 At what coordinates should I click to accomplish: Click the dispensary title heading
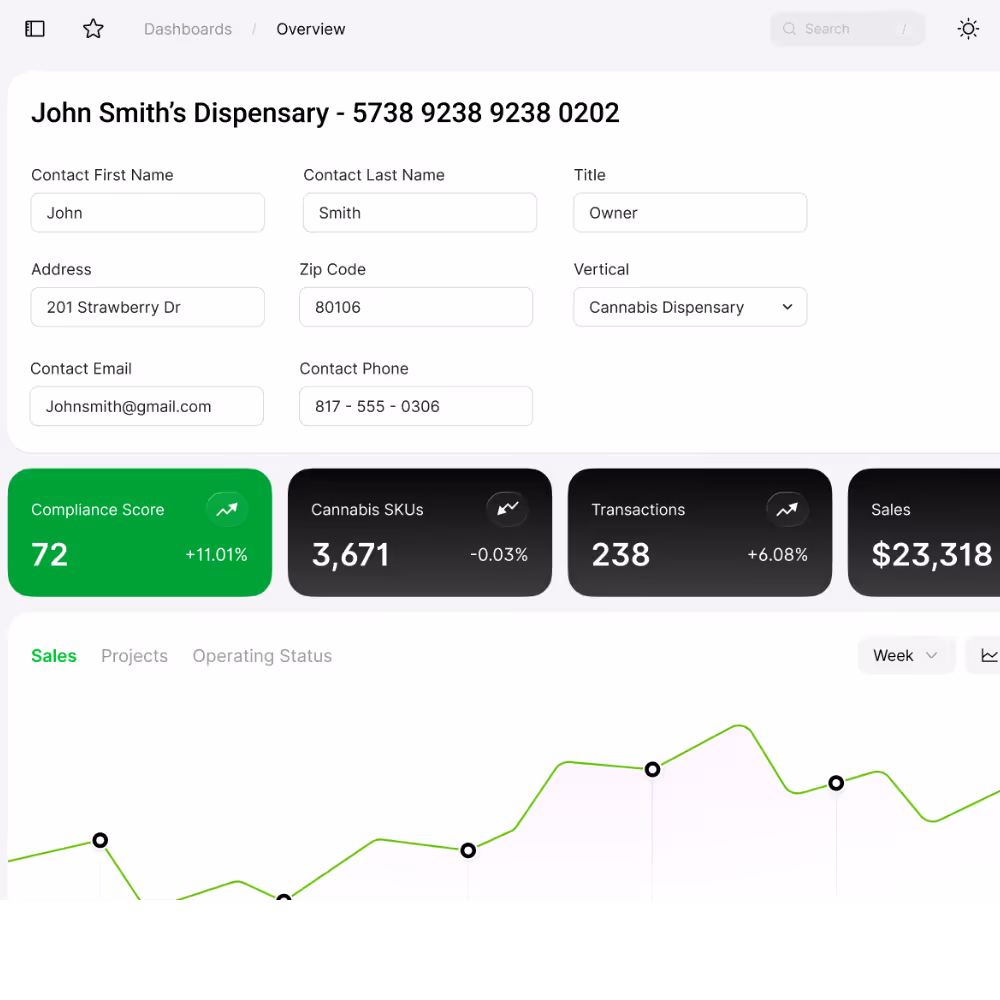coord(325,113)
